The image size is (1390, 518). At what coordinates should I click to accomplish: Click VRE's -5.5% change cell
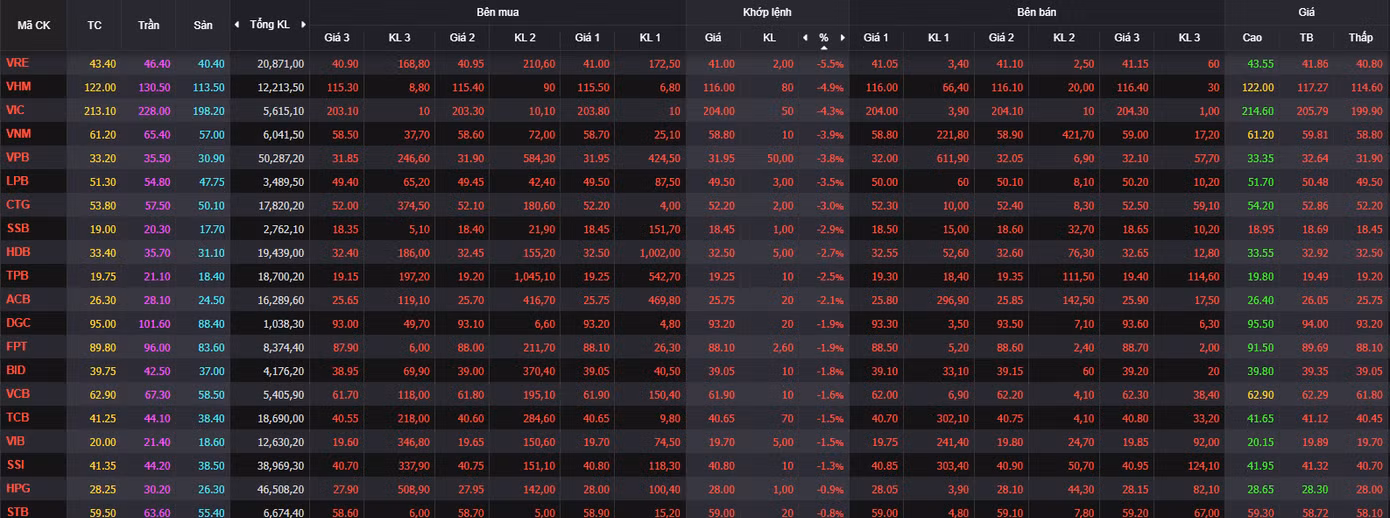coord(830,63)
